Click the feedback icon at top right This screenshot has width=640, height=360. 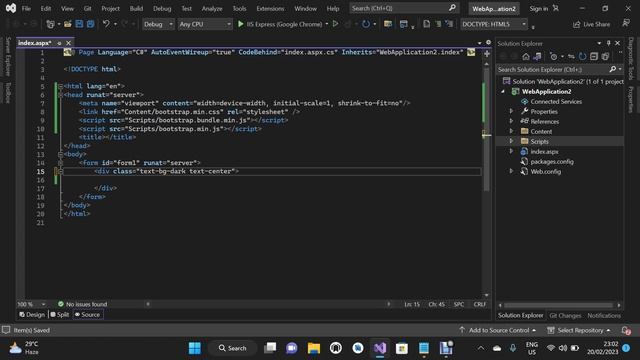click(x=626, y=24)
